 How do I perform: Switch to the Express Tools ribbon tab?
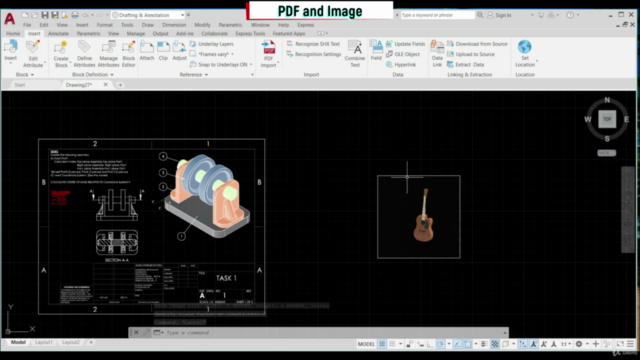click(x=250, y=33)
